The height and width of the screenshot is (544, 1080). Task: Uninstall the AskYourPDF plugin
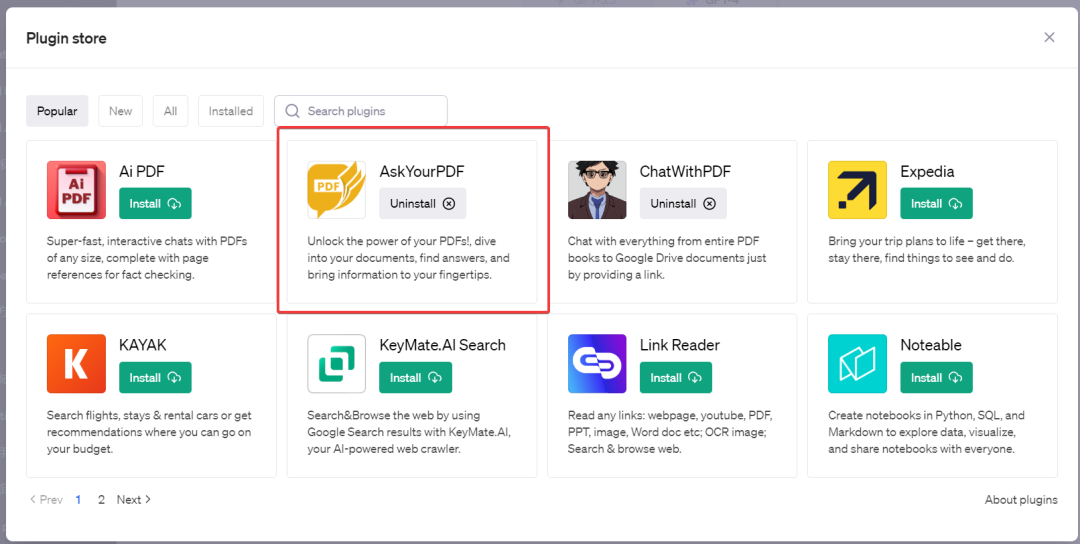click(x=422, y=203)
